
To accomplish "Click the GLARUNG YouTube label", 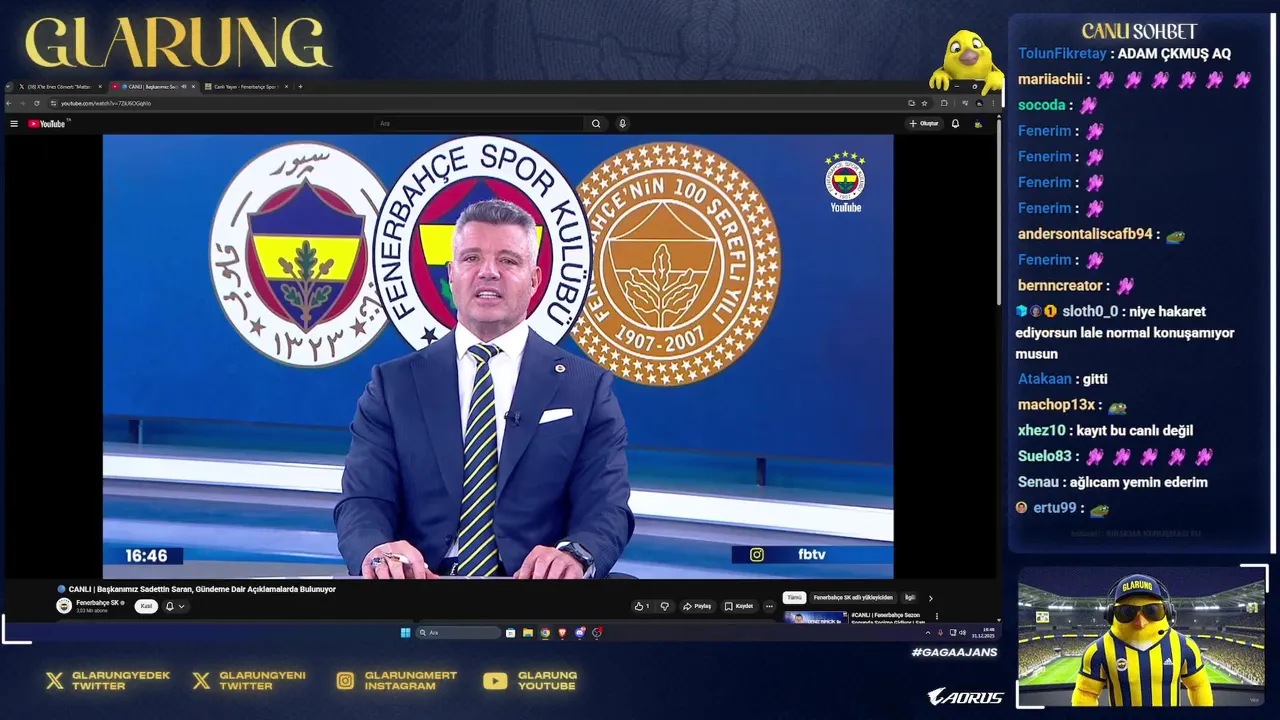I will 547,680.
